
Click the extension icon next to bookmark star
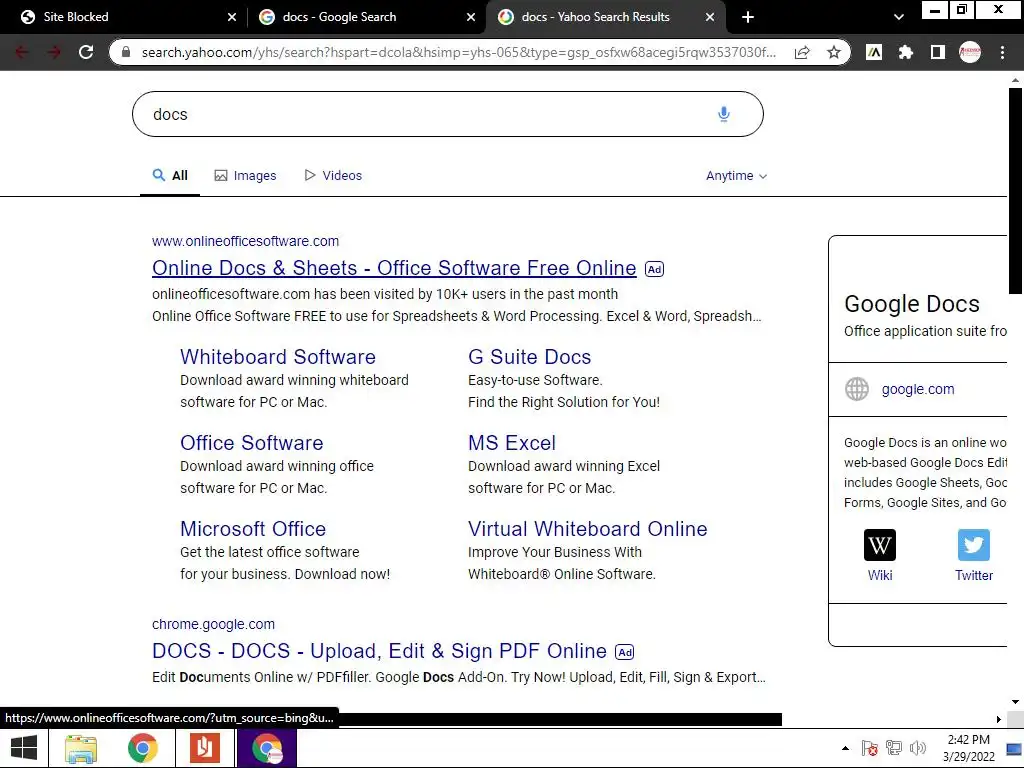coord(874,52)
